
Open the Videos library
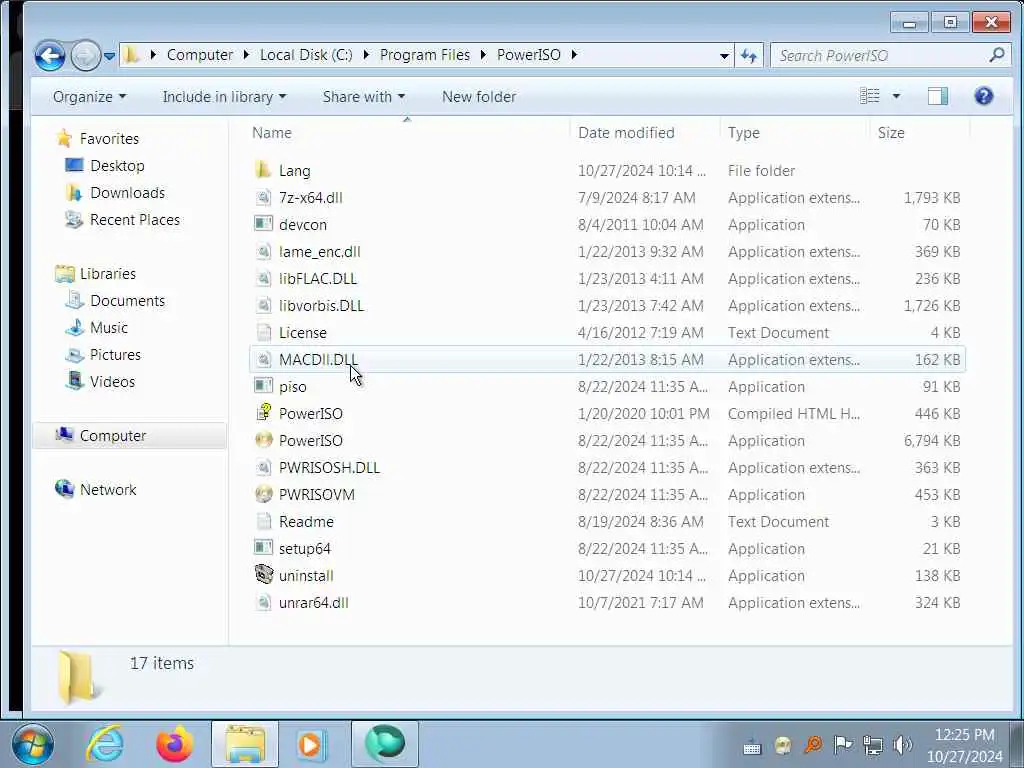point(112,382)
